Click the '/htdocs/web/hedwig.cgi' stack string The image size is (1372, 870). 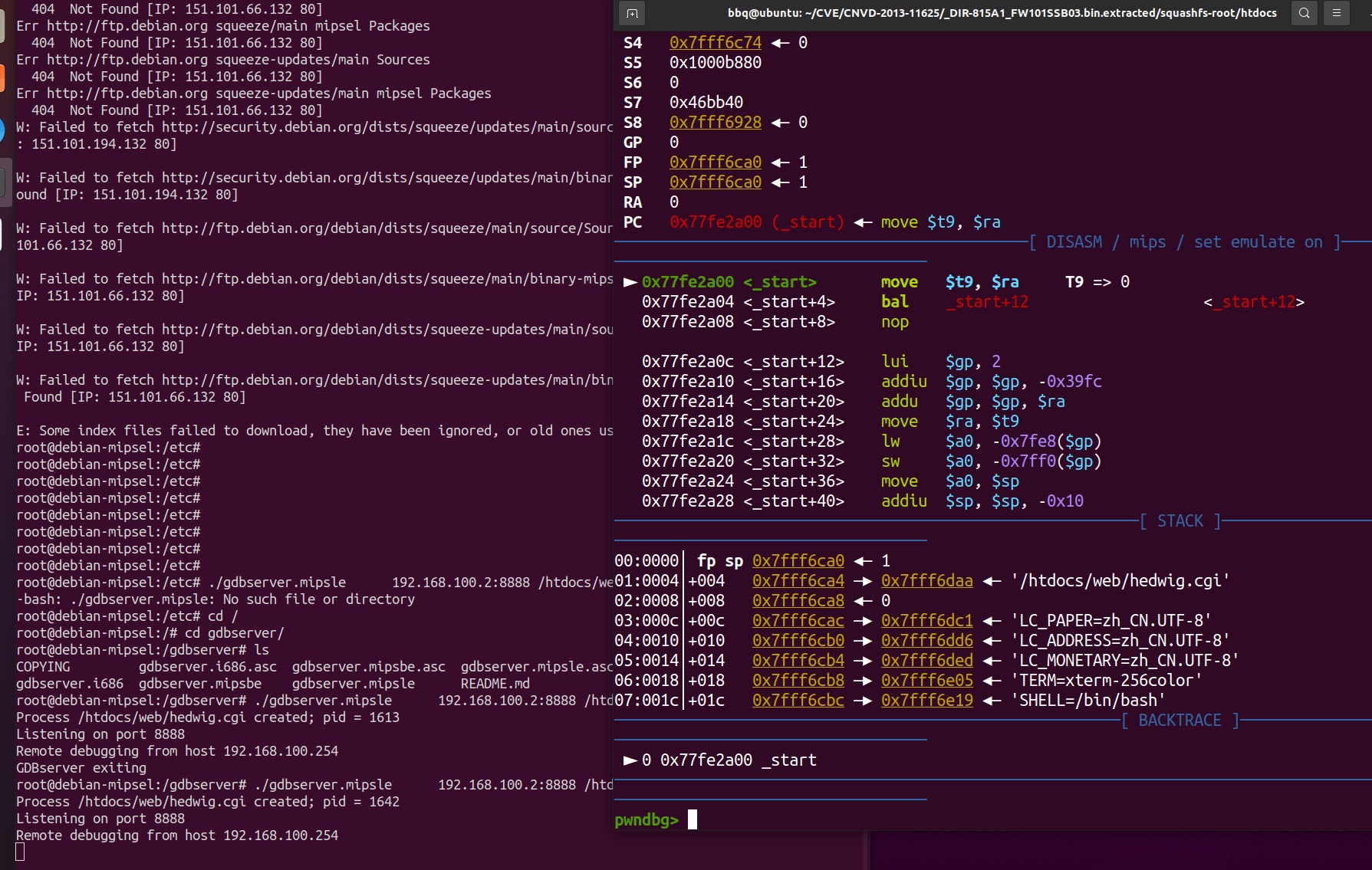point(1120,581)
